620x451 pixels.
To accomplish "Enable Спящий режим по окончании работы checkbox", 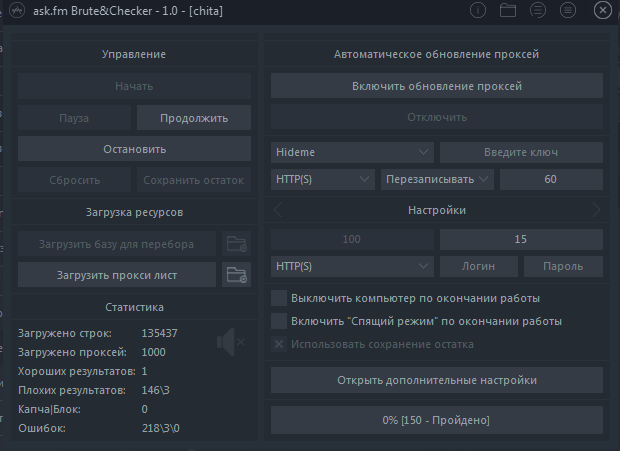I will click(279, 321).
